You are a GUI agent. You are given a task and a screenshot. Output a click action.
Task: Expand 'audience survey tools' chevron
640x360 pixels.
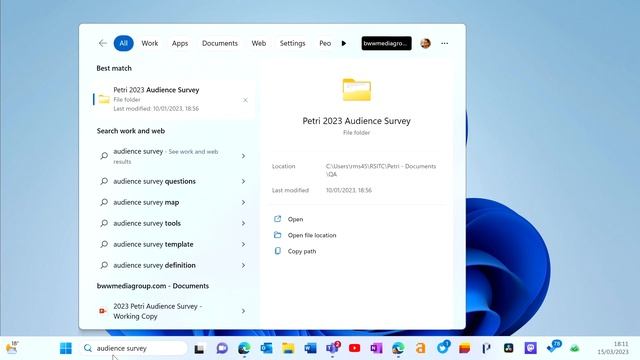[x=243, y=223]
